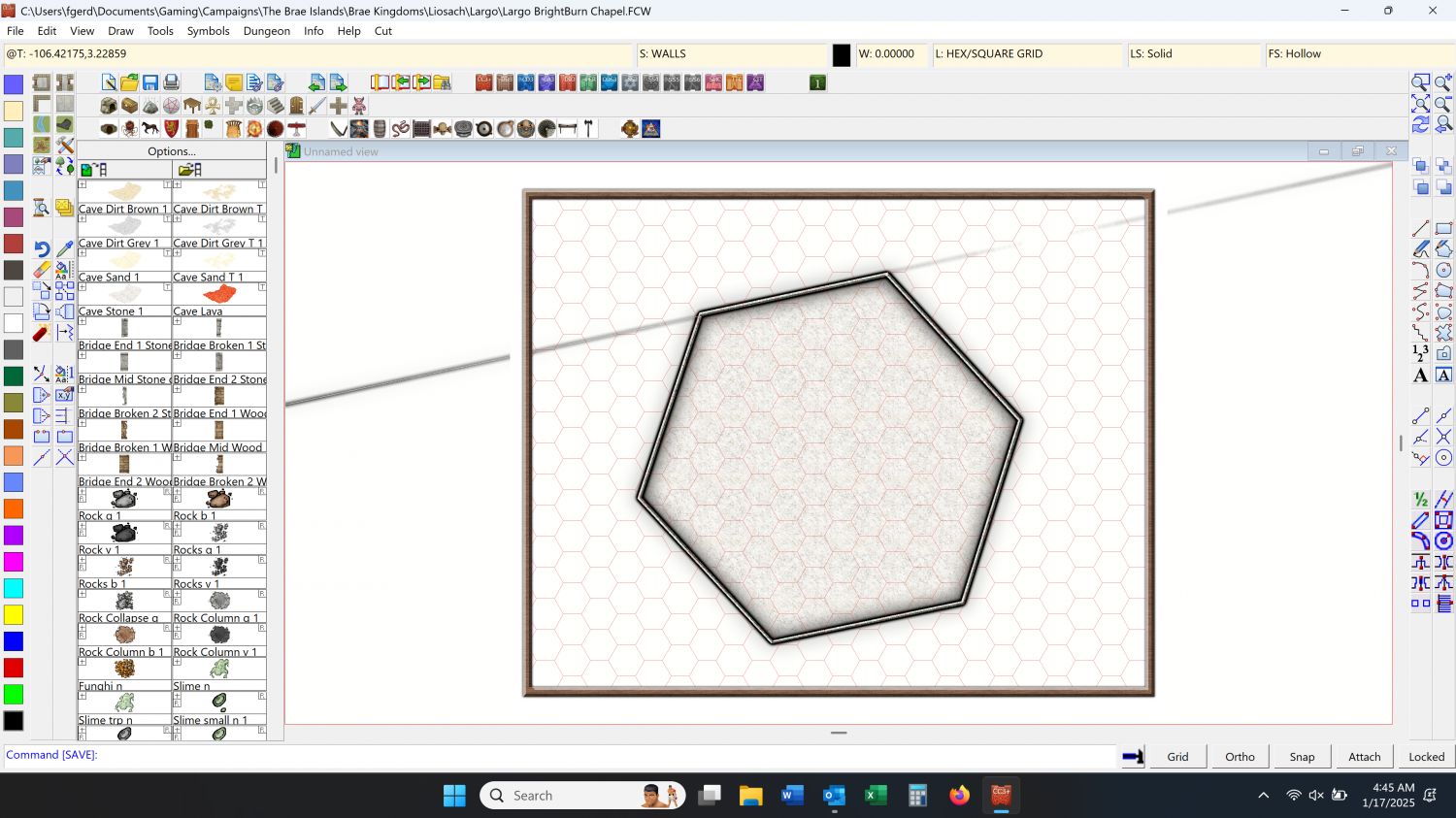Click the green 1 icon in toolbar
Viewport: 1456px width, 818px height.
pyautogui.click(x=817, y=82)
